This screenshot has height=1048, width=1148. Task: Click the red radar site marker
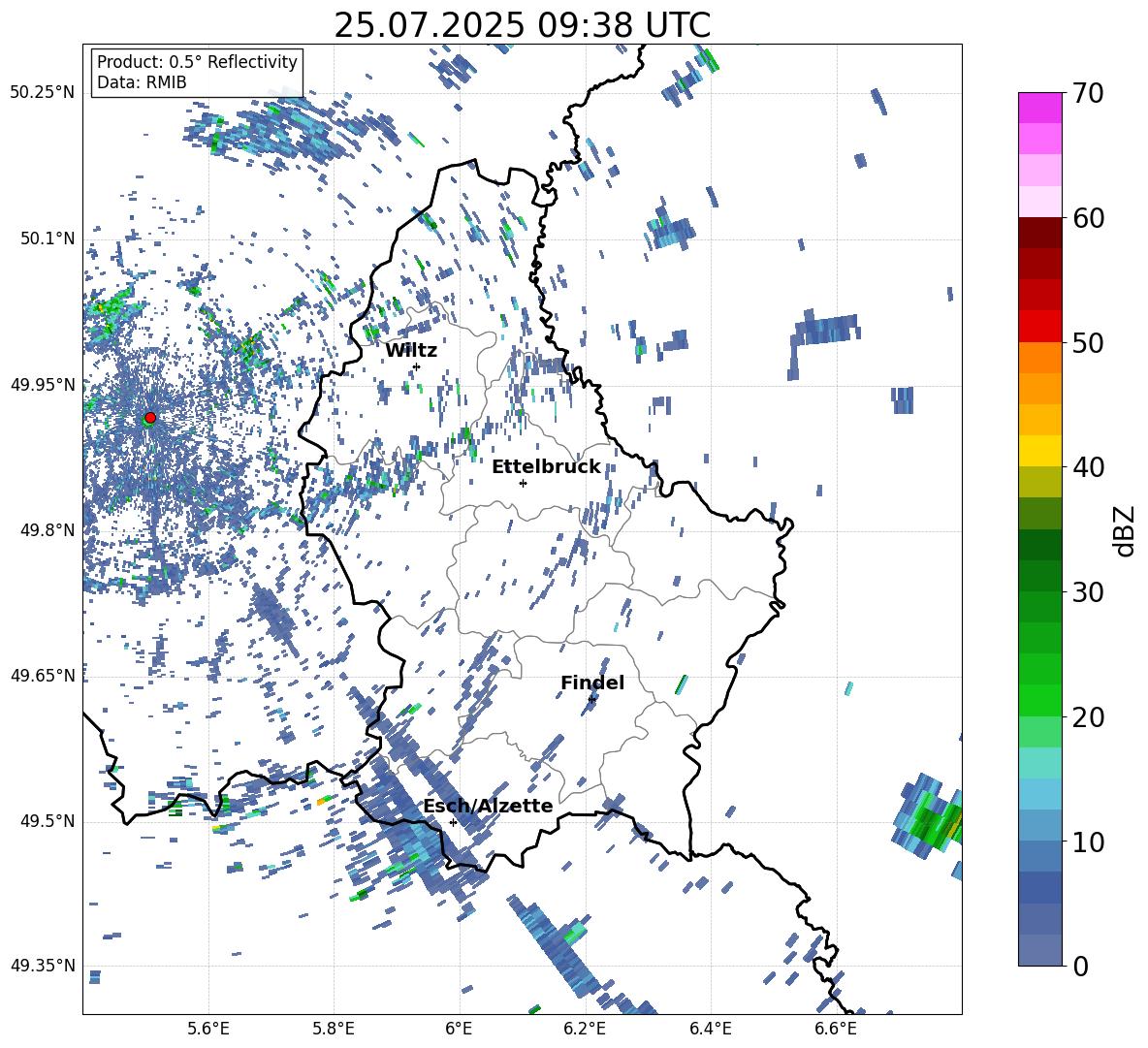click(x=150, y=417)
